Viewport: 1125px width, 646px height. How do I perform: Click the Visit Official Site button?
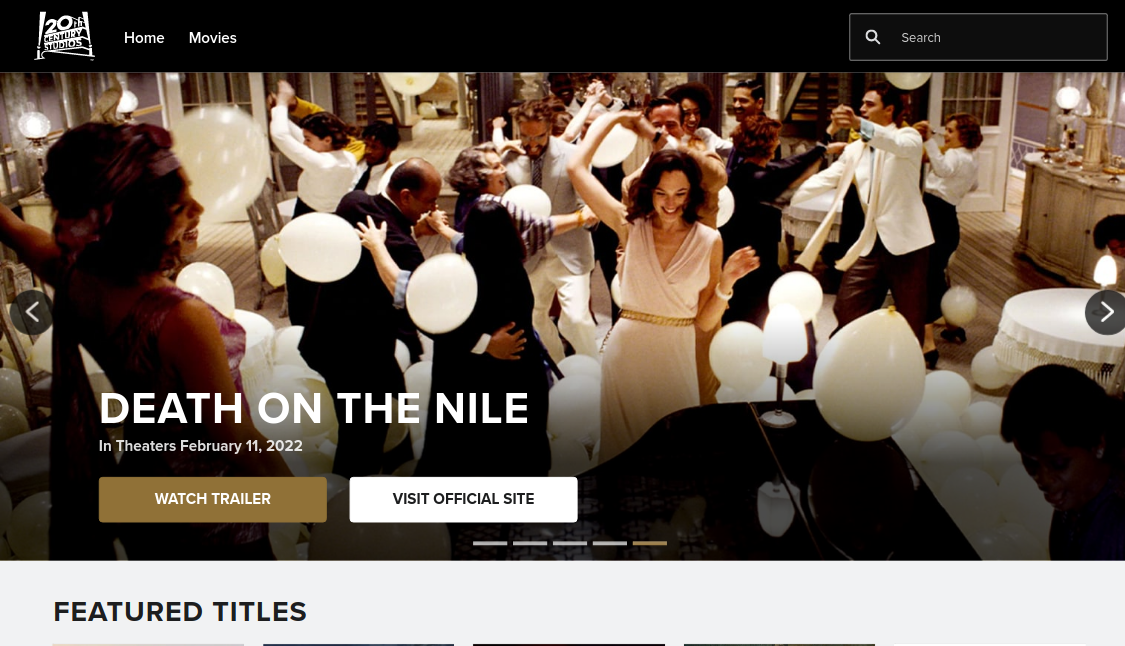(x=463, y=500)
